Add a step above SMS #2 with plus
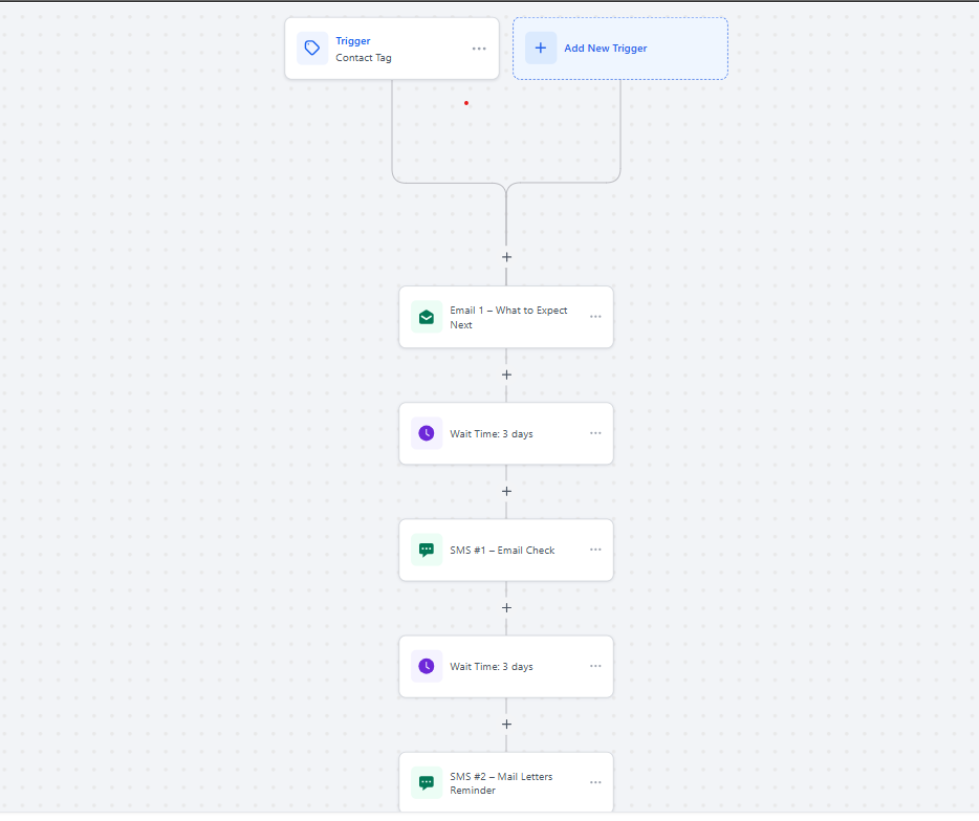 pyautogui.click(x=506, y=724)
